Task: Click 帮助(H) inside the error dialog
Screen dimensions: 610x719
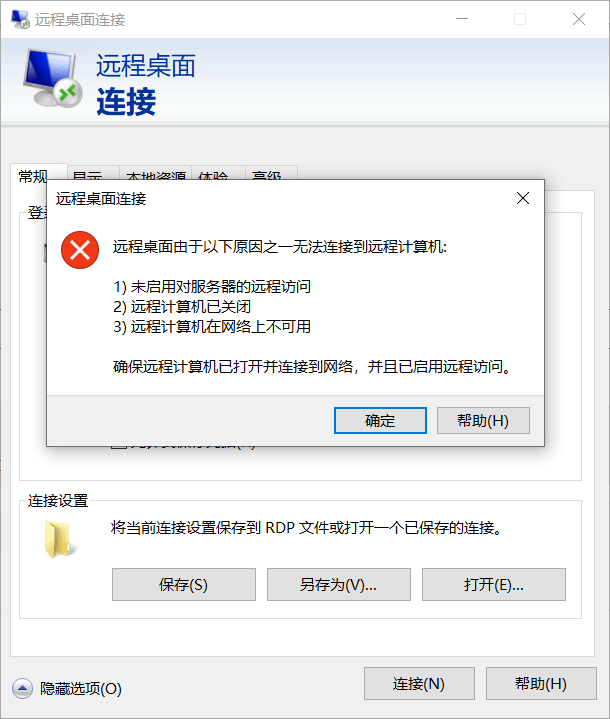Action: pyautogui.click(x=483, y=420)
